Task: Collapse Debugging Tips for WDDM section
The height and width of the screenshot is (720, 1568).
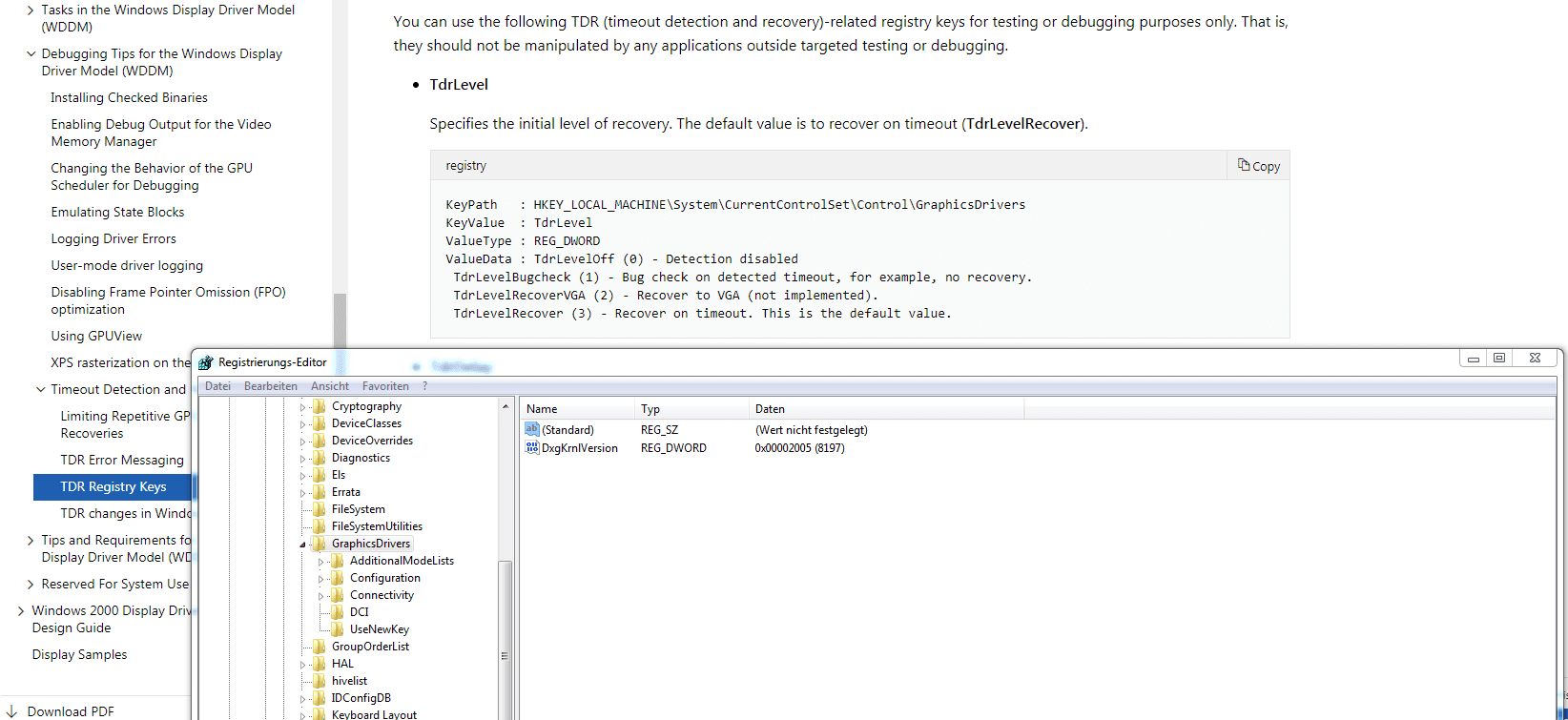Action: 31,54
